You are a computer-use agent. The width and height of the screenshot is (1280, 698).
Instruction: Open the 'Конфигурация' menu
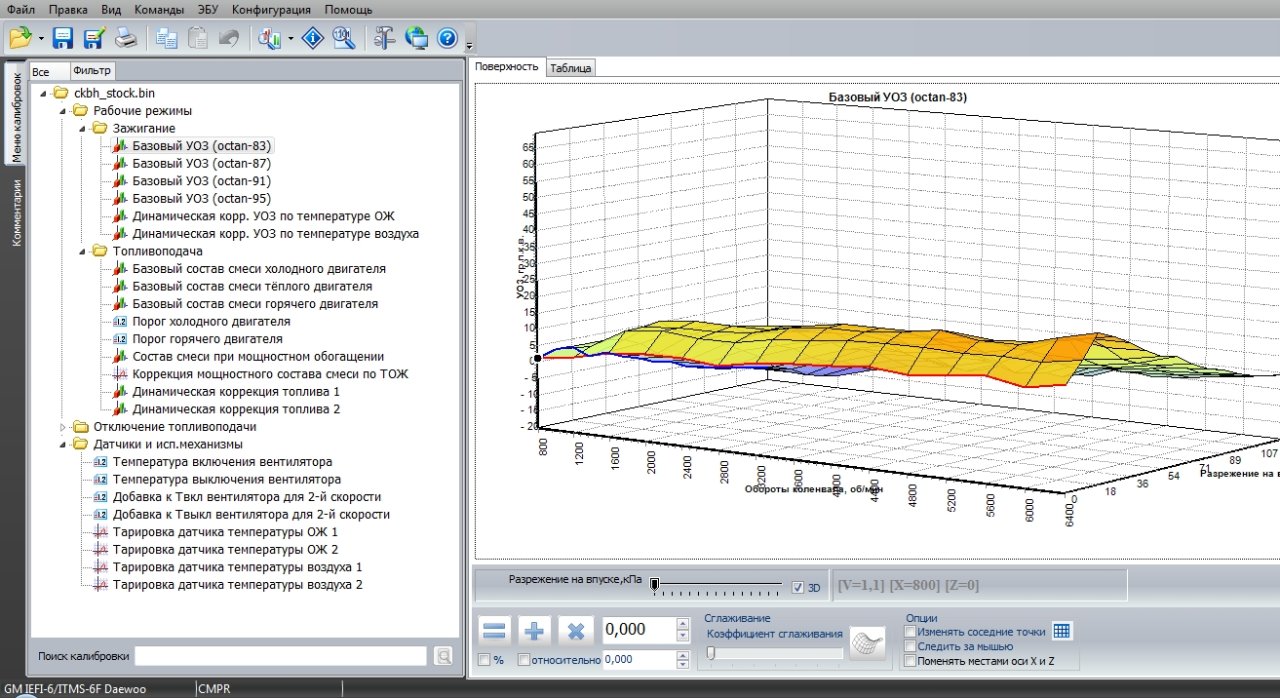[x=272, y=9]
